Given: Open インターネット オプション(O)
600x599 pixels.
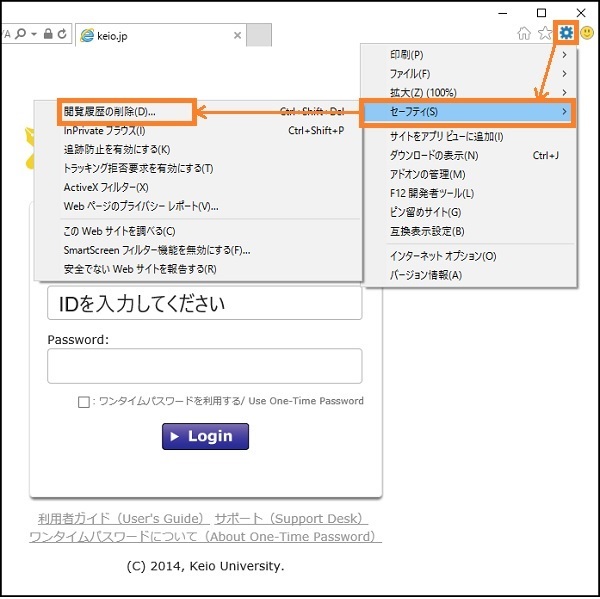Looking at the screenshot, I should [x=442, y=256].
